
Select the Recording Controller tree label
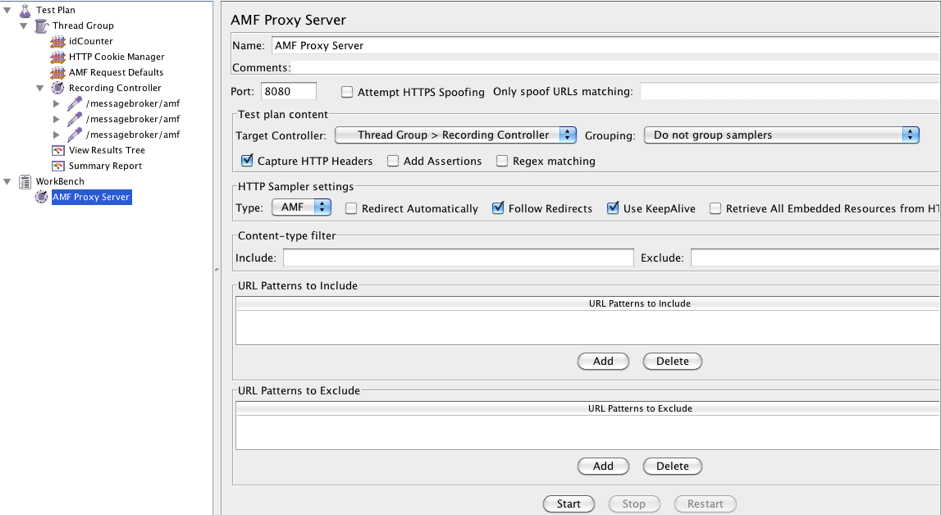[x=115, y=88]
